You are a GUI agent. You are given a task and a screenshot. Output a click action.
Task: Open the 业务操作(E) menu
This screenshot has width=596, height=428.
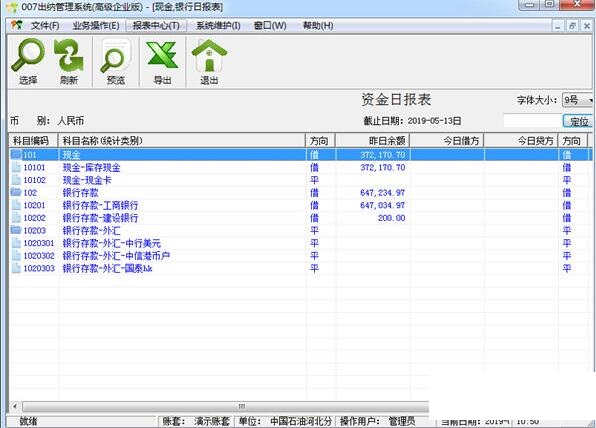(x=96, y=26)
